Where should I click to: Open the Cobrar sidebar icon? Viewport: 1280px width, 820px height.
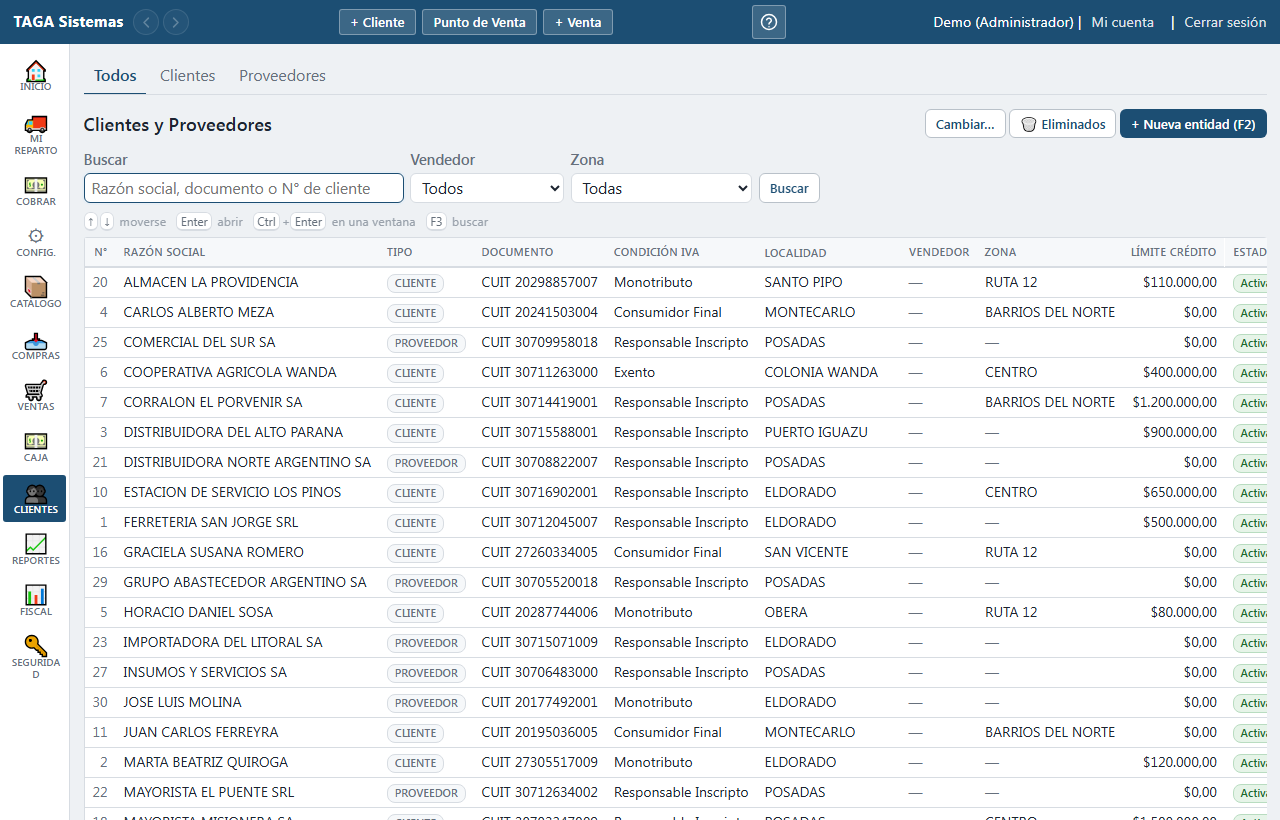[x=35, y=191]
